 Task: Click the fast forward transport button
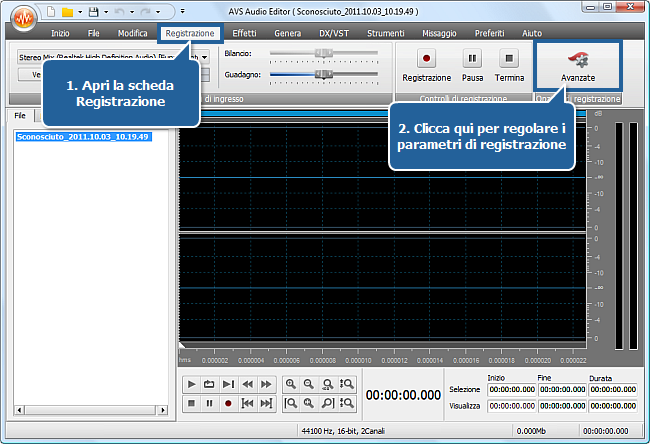click(266, 384)
